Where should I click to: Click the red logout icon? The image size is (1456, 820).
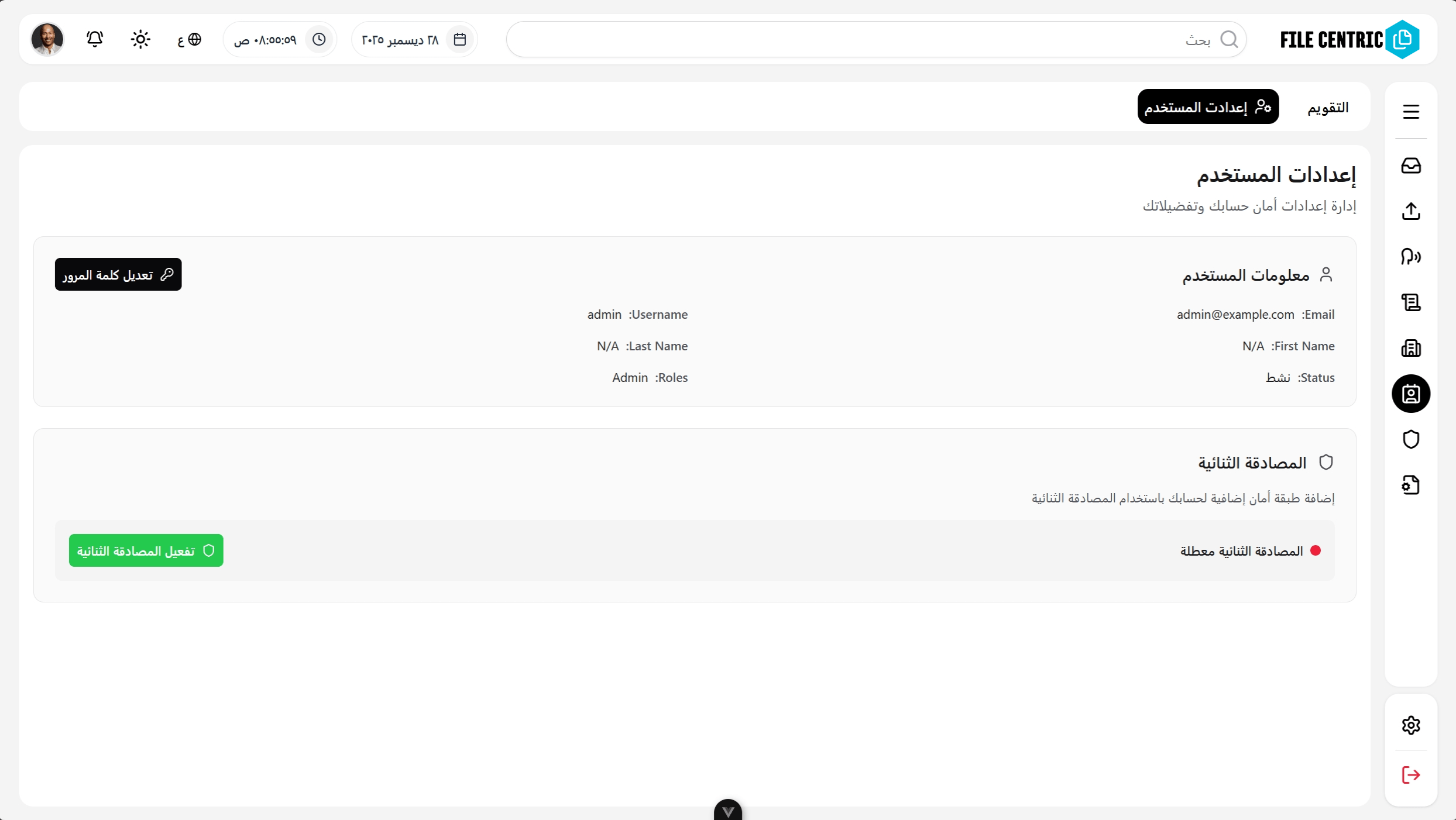[x=1410, y=775]
